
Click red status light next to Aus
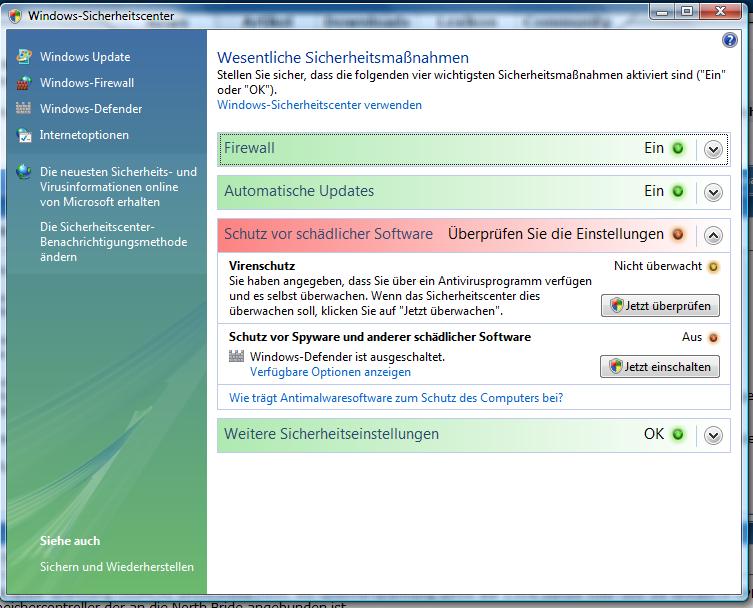(x=714, y=338)
